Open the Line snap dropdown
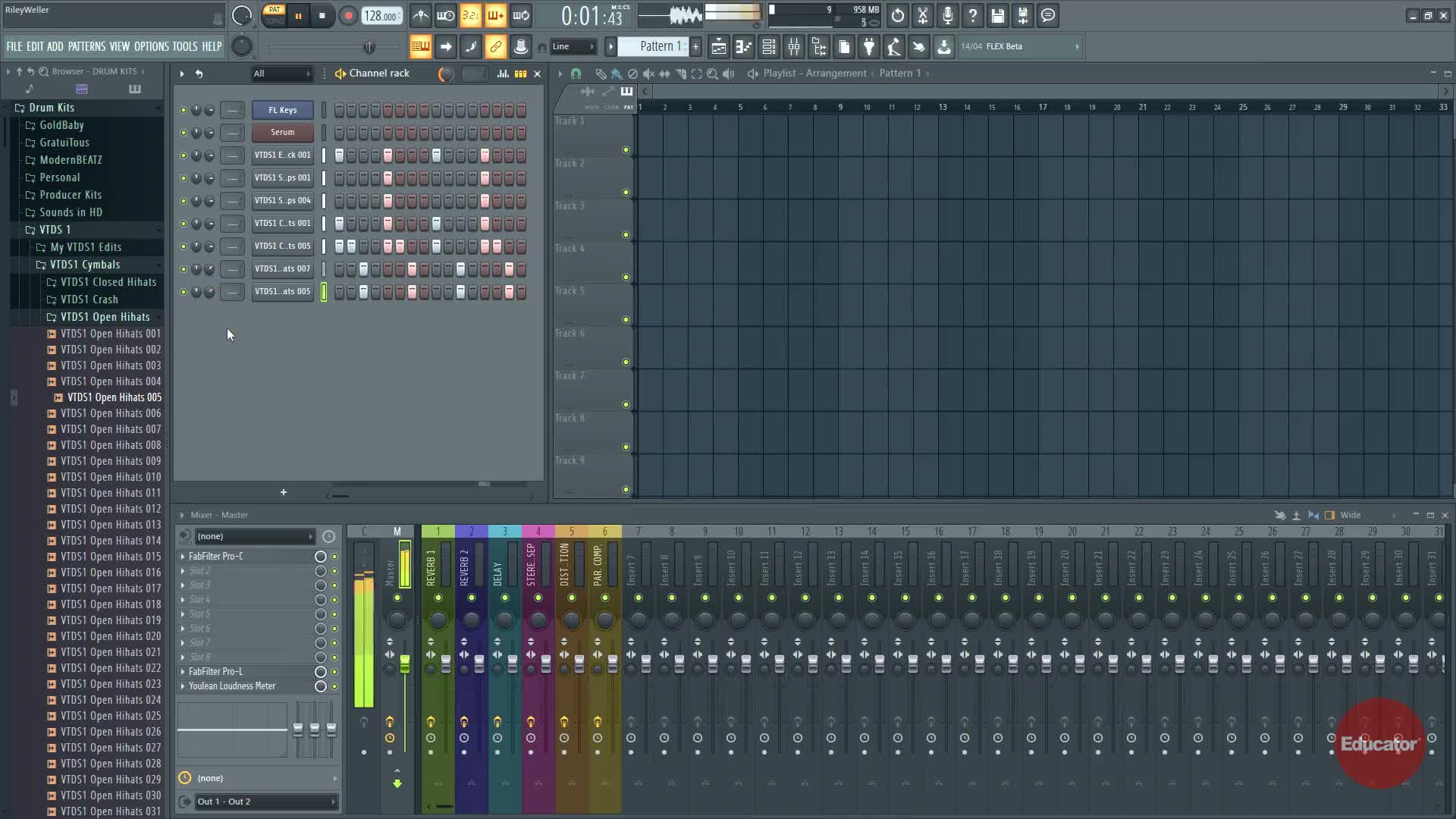The height and width of the screenshot is (819, 1456). point(573,47)
